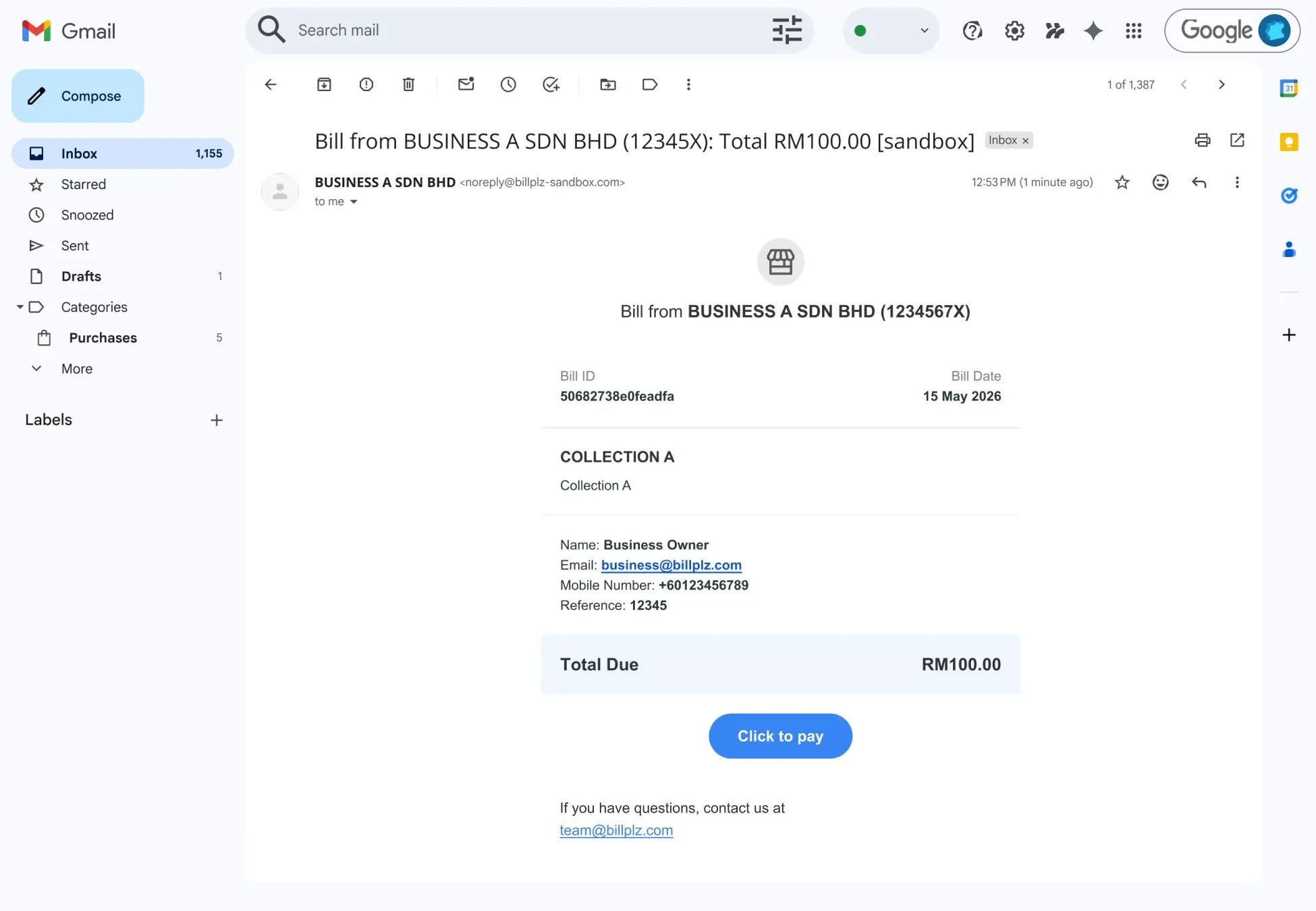Expand the 'to me' recipient details
This screenshot has width=1316, height=911.
point(354,202)
